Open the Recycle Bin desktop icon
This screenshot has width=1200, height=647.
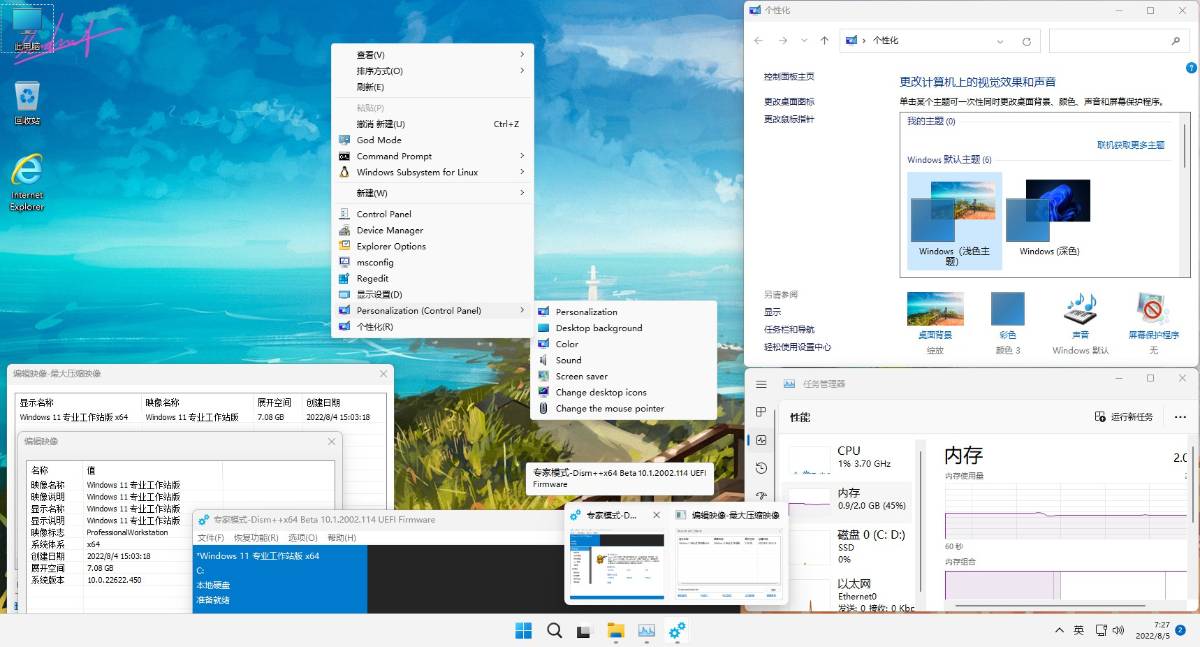(27, 103)
